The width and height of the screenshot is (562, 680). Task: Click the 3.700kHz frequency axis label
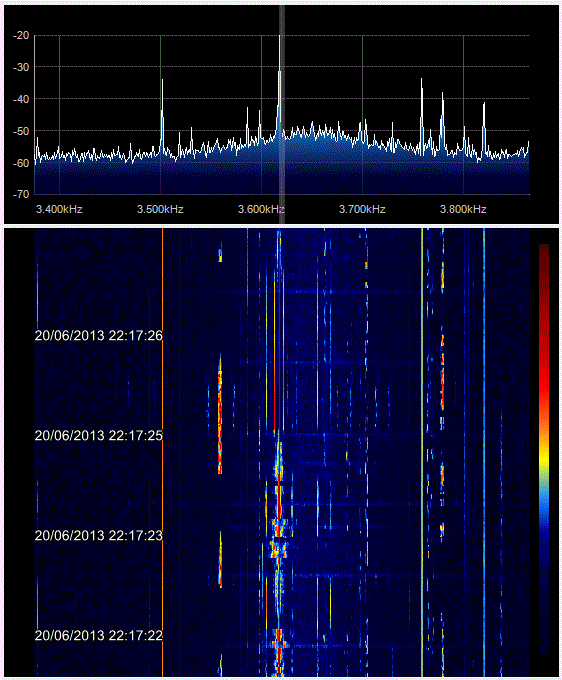click(362, 209)
